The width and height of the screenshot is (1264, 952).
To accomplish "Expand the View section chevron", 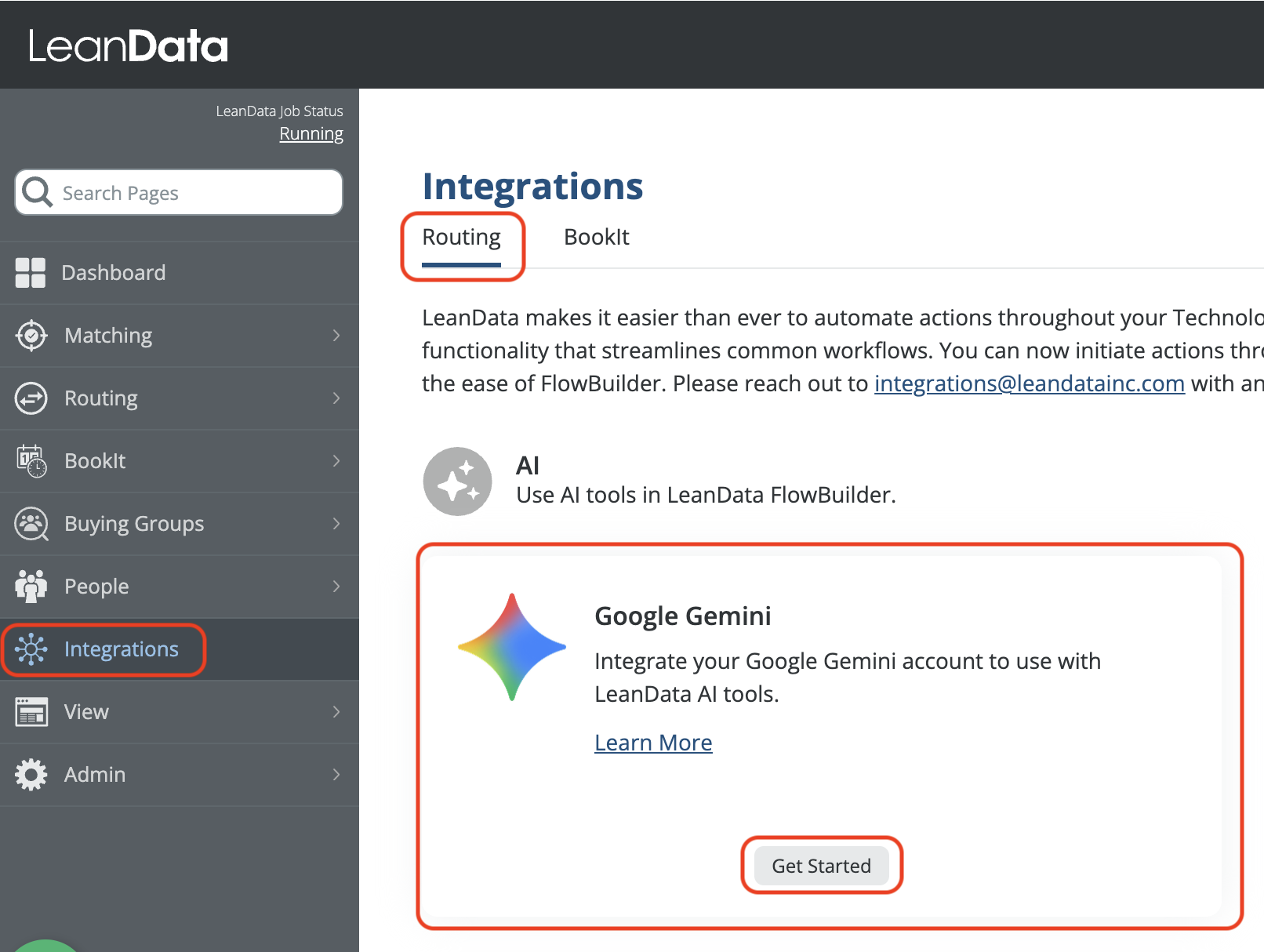I will 336,712.
